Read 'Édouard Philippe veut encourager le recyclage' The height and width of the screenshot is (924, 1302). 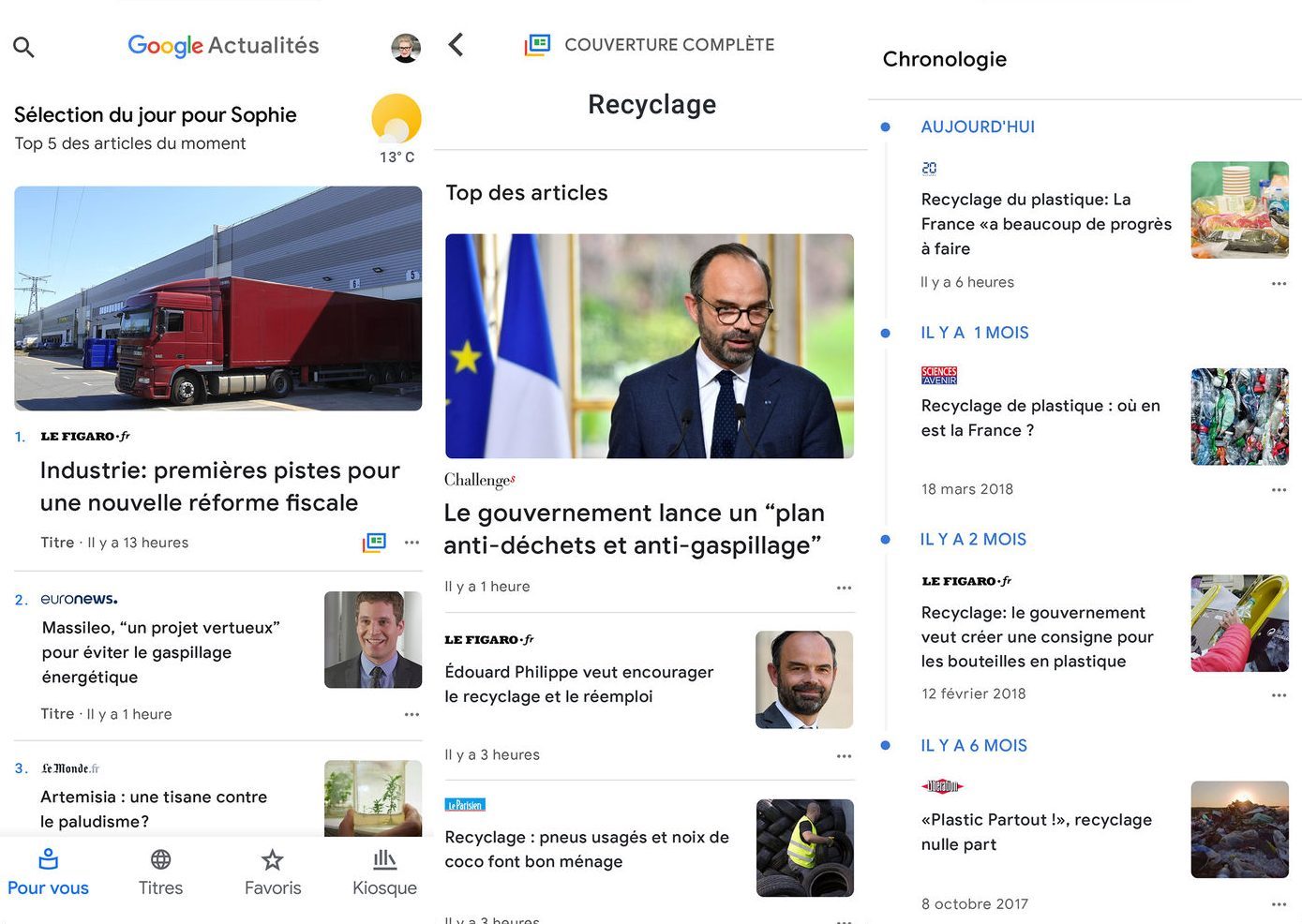click(578, 684)
